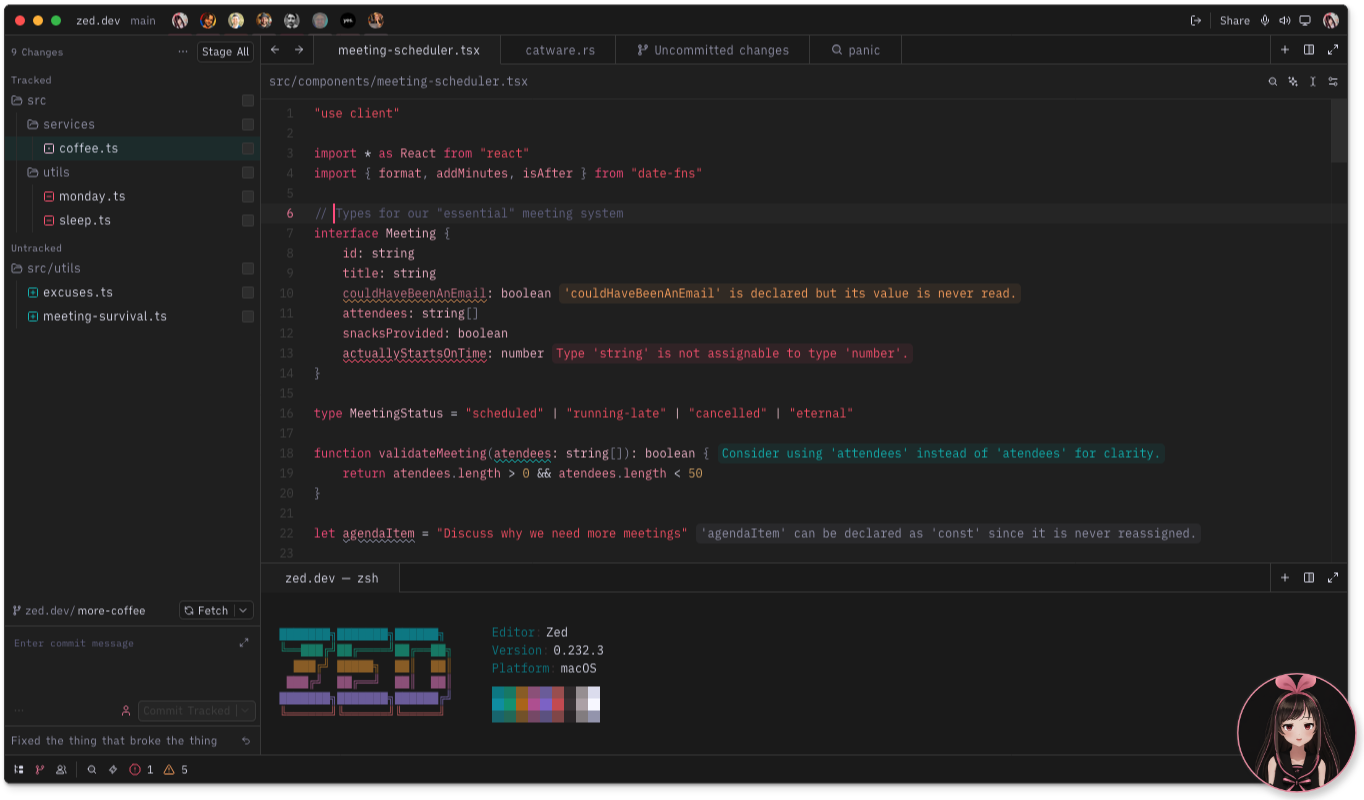
Task: Go back using the left arrow
Action: tap(275, 49)
